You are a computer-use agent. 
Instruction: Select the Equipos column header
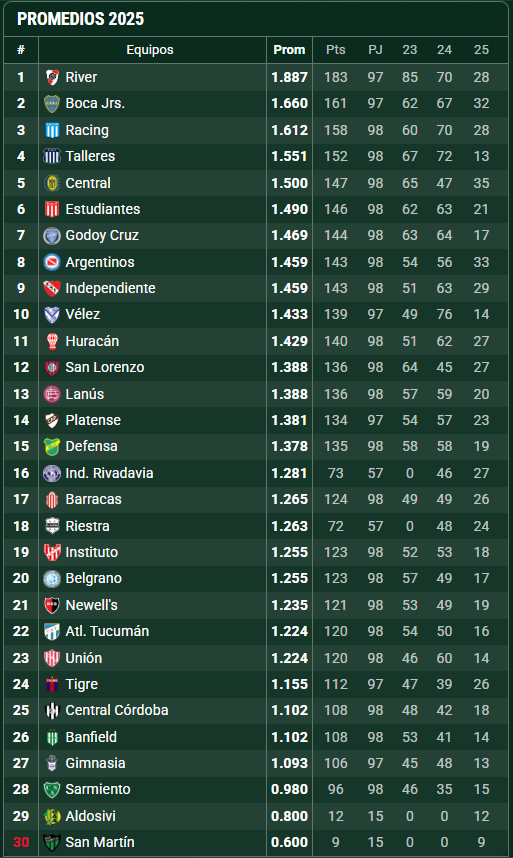(150, 50)
